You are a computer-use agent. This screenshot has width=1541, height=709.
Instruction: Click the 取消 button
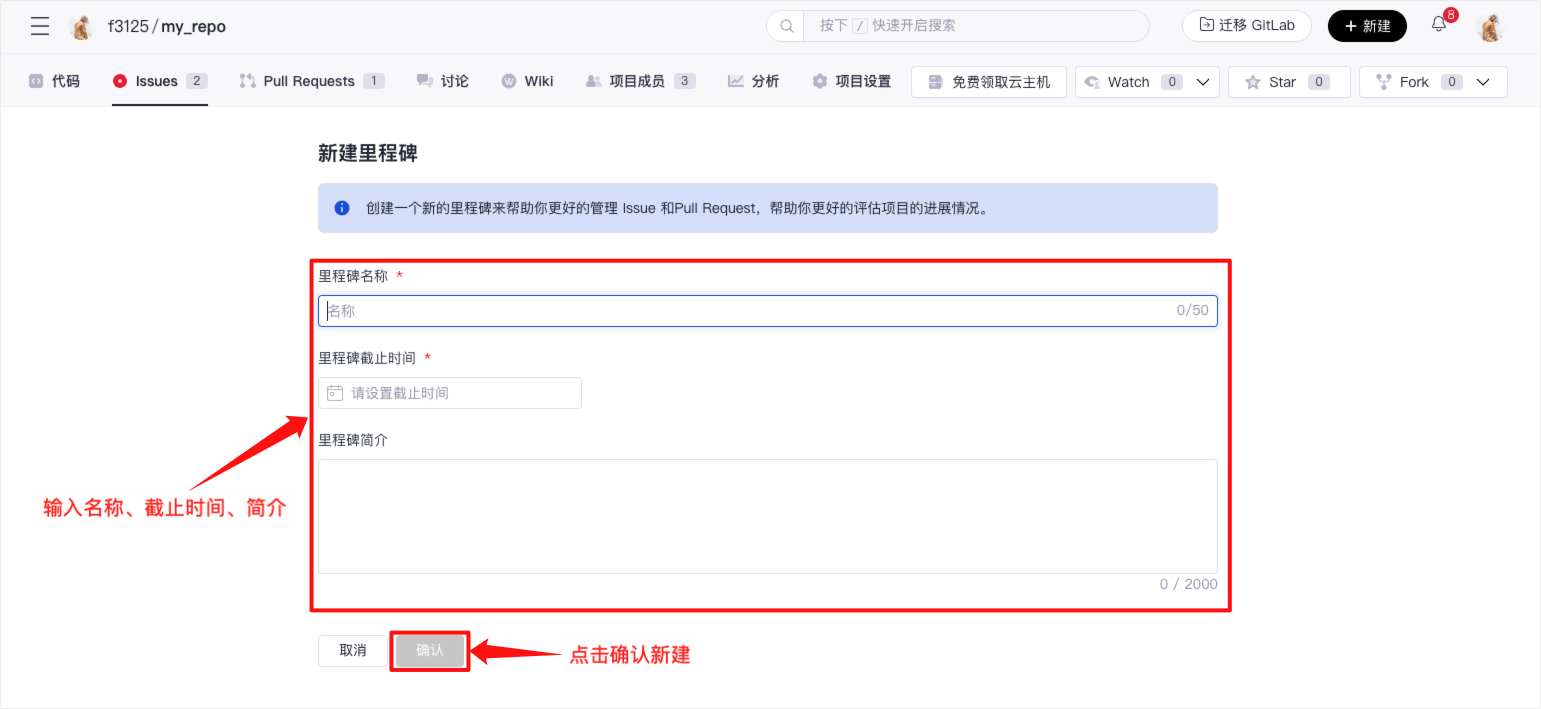tap(352, 651)
